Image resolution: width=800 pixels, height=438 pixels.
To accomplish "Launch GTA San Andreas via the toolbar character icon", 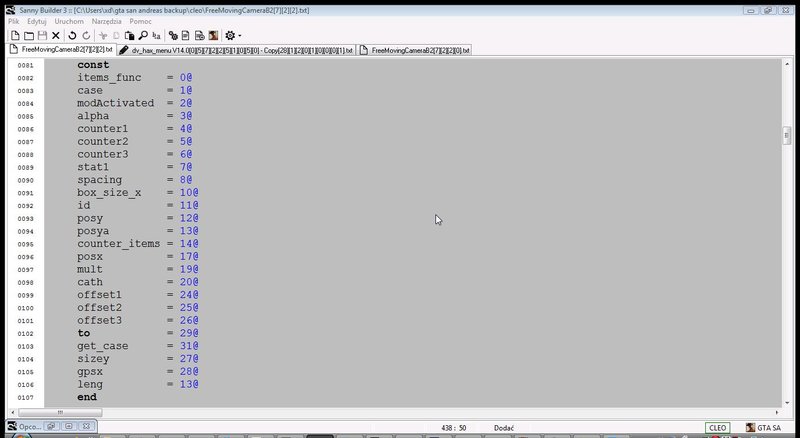I will click(213, 35).
